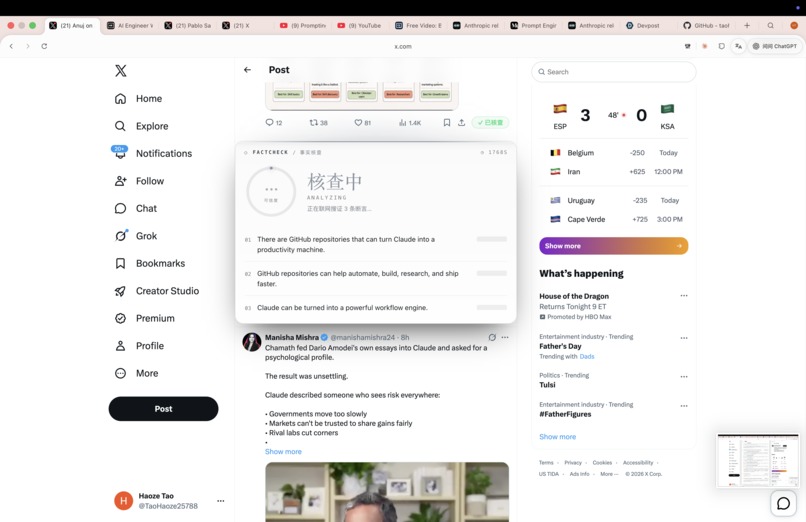Open the ESP vs KSA live score
The width and height of the screenshot is (806, 522).
[614, 116]
